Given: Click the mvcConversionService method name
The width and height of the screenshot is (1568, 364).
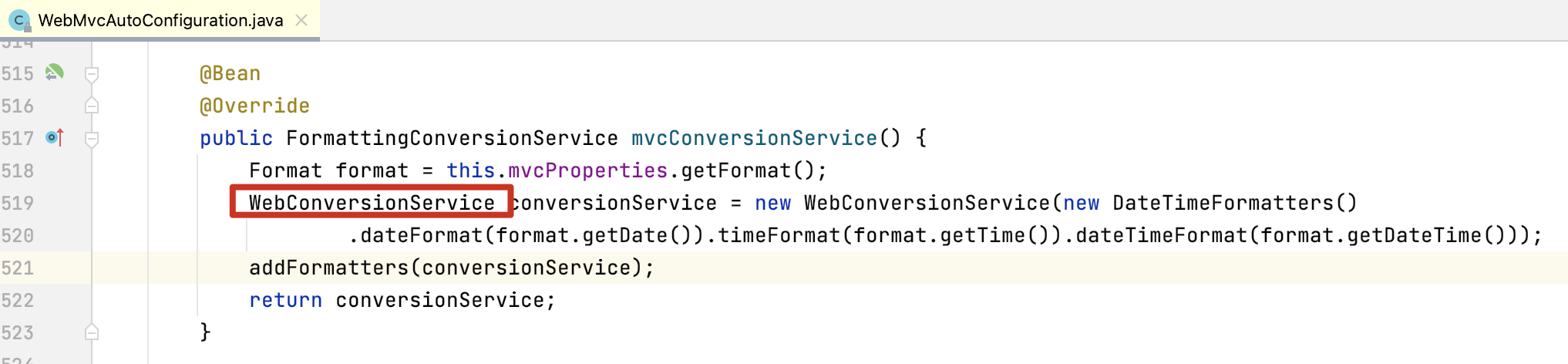Looking at the screenshot, I should point(755,138).
